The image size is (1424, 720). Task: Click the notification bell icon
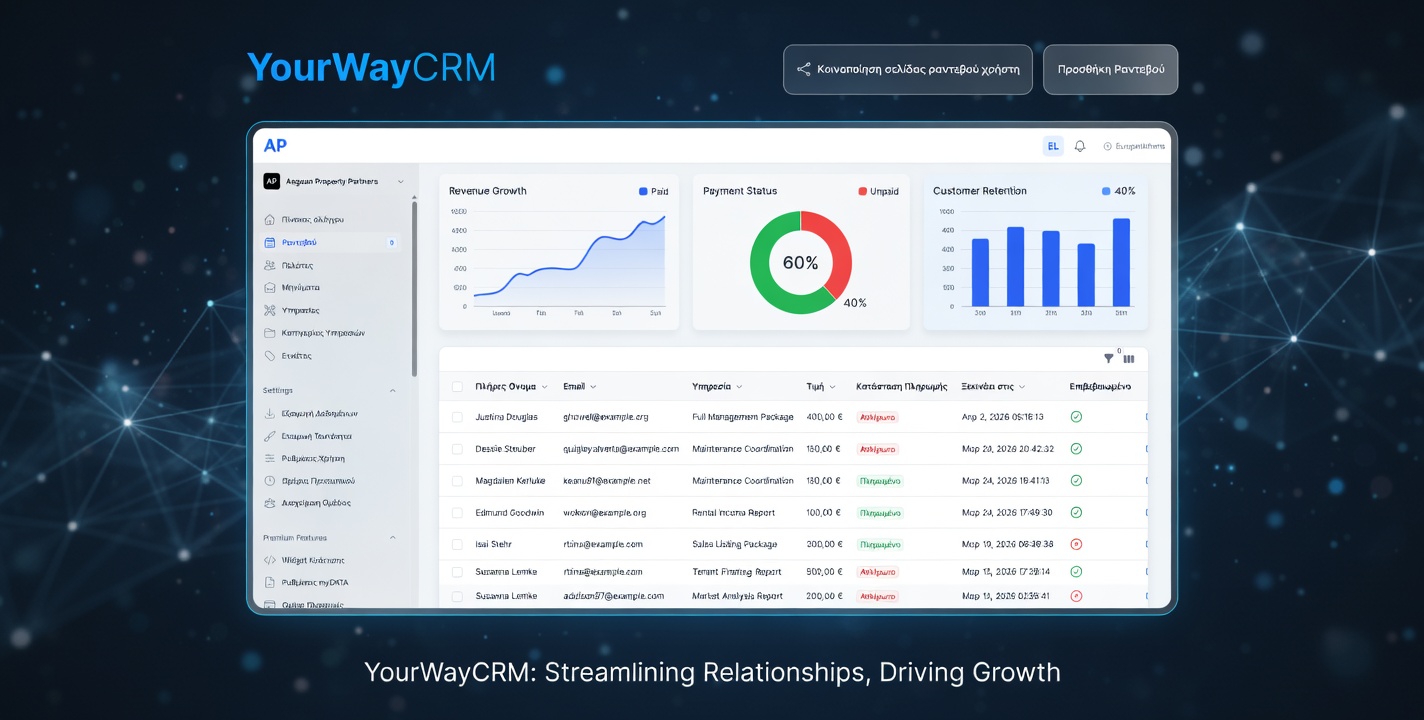click(x=1080, y=146)
